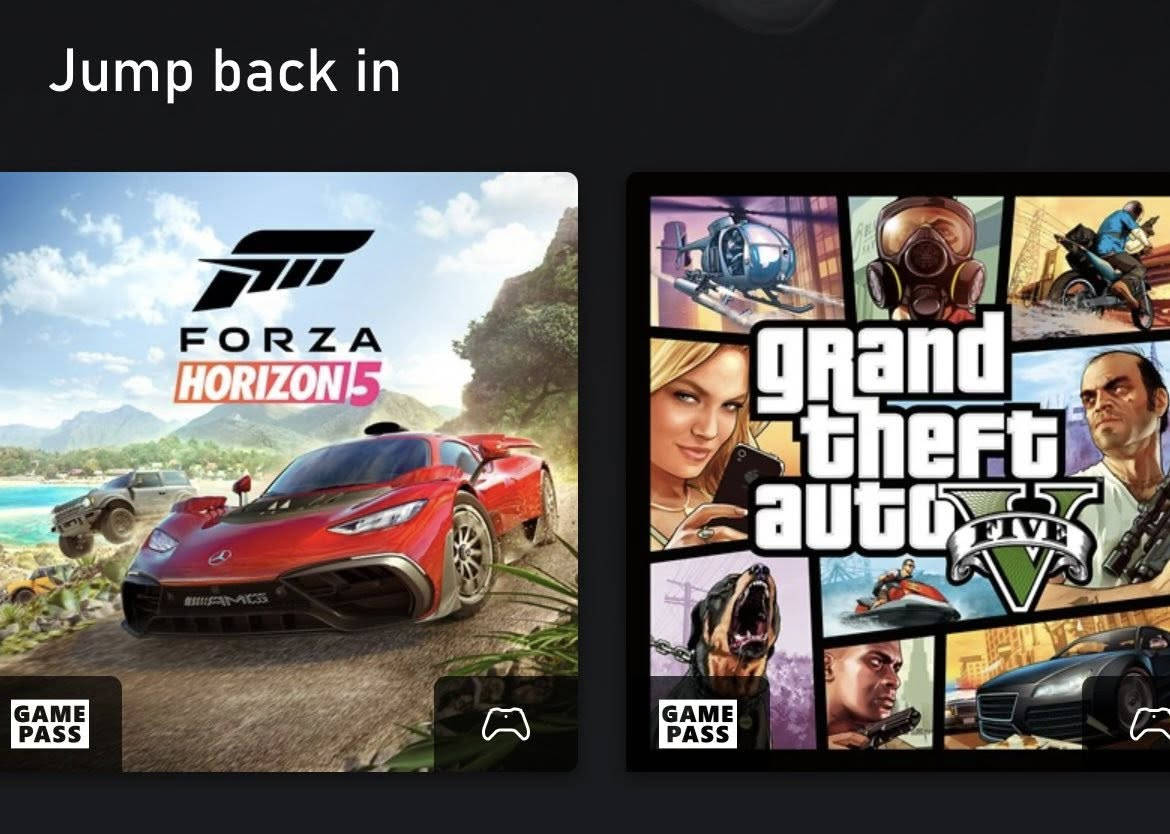Click the Game Pass badge on Grand Theft Auto V
Image resolution: width=1170 pixels, height=834 pixels.
698,724
